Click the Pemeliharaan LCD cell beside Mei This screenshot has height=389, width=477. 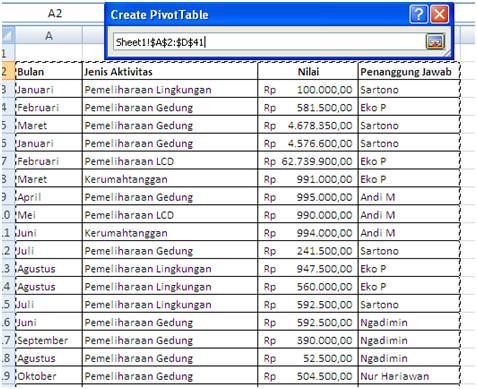pos(170,215)
